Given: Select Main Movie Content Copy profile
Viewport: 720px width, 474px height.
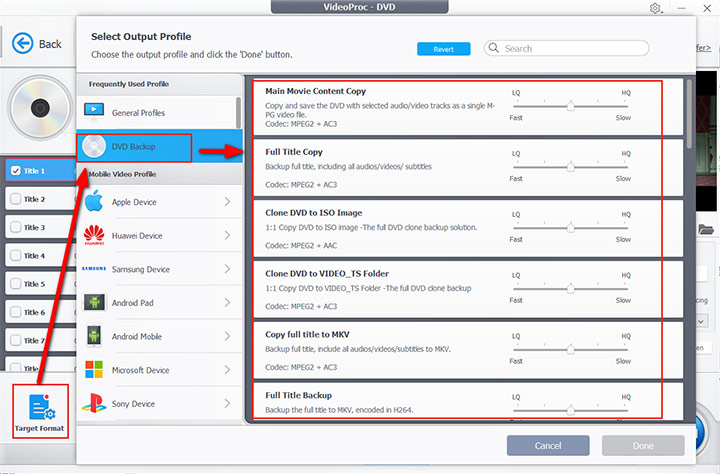Looking at the screenshot, I should tap(468, 107).
